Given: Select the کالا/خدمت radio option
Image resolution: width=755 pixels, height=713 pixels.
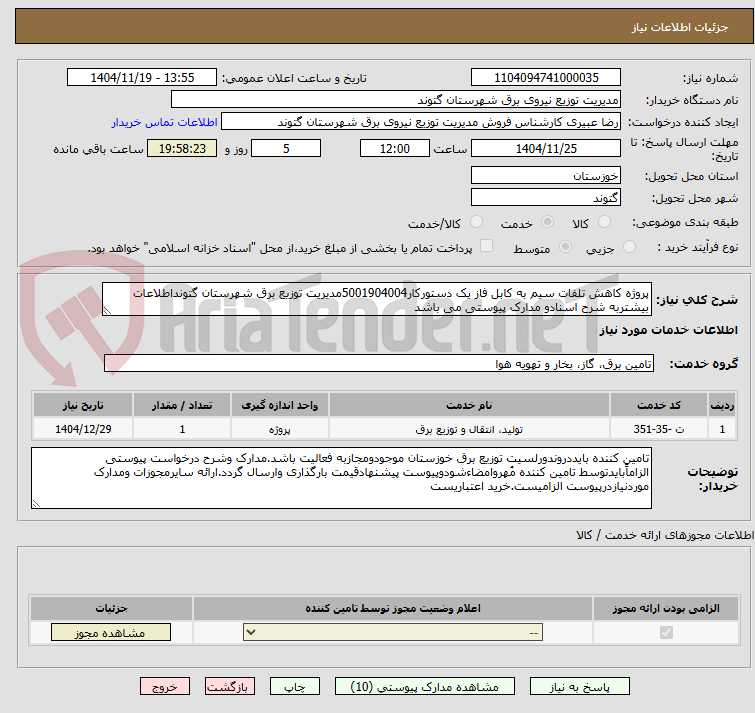Looking at the screenshot, I should pos(476,222).
